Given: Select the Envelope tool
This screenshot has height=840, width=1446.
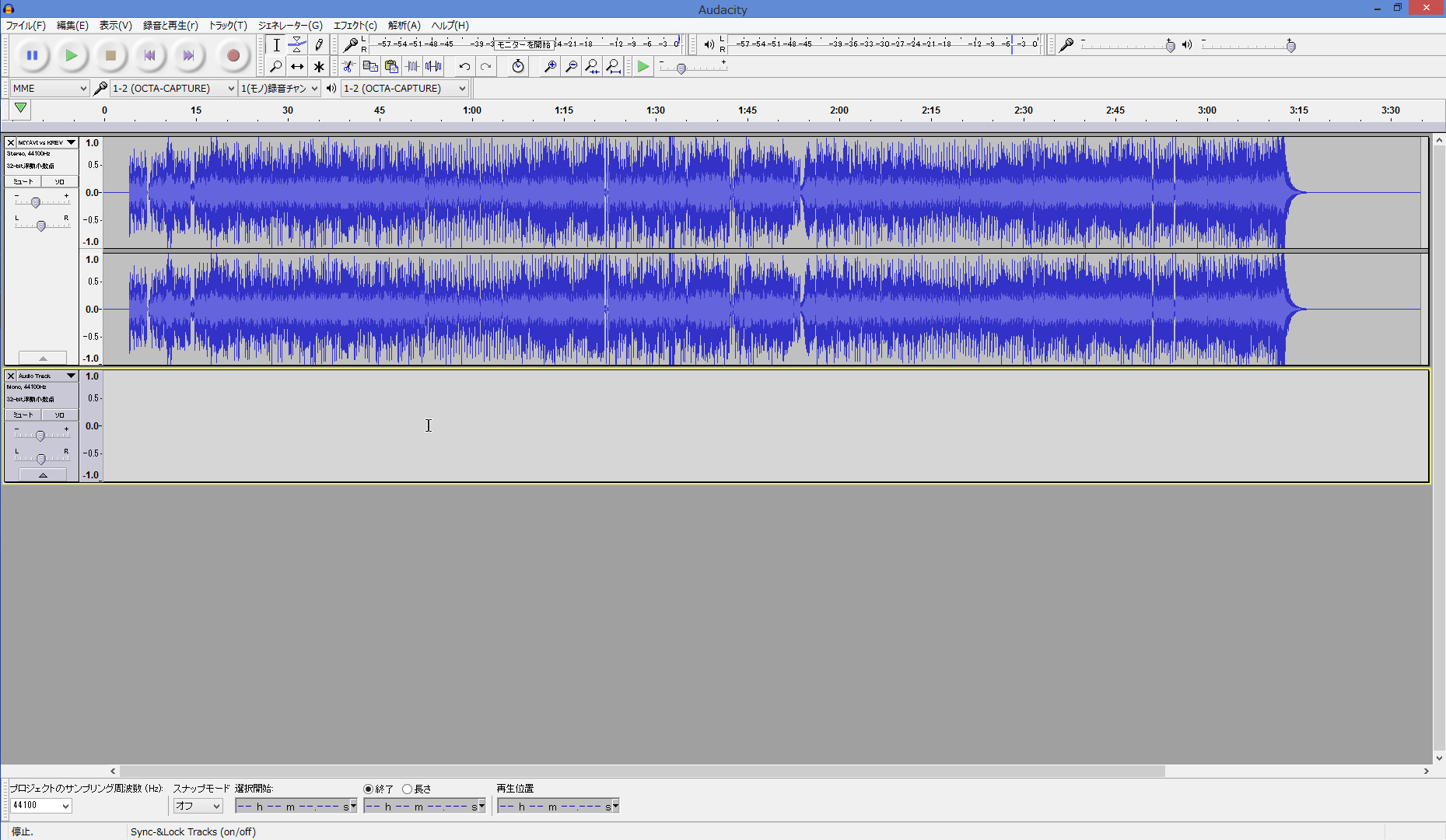Looking at the screenshot, I should click(297, 45).
